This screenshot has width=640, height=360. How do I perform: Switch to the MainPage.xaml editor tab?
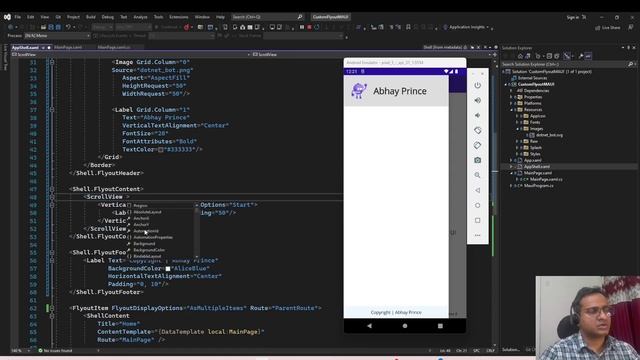68,47
